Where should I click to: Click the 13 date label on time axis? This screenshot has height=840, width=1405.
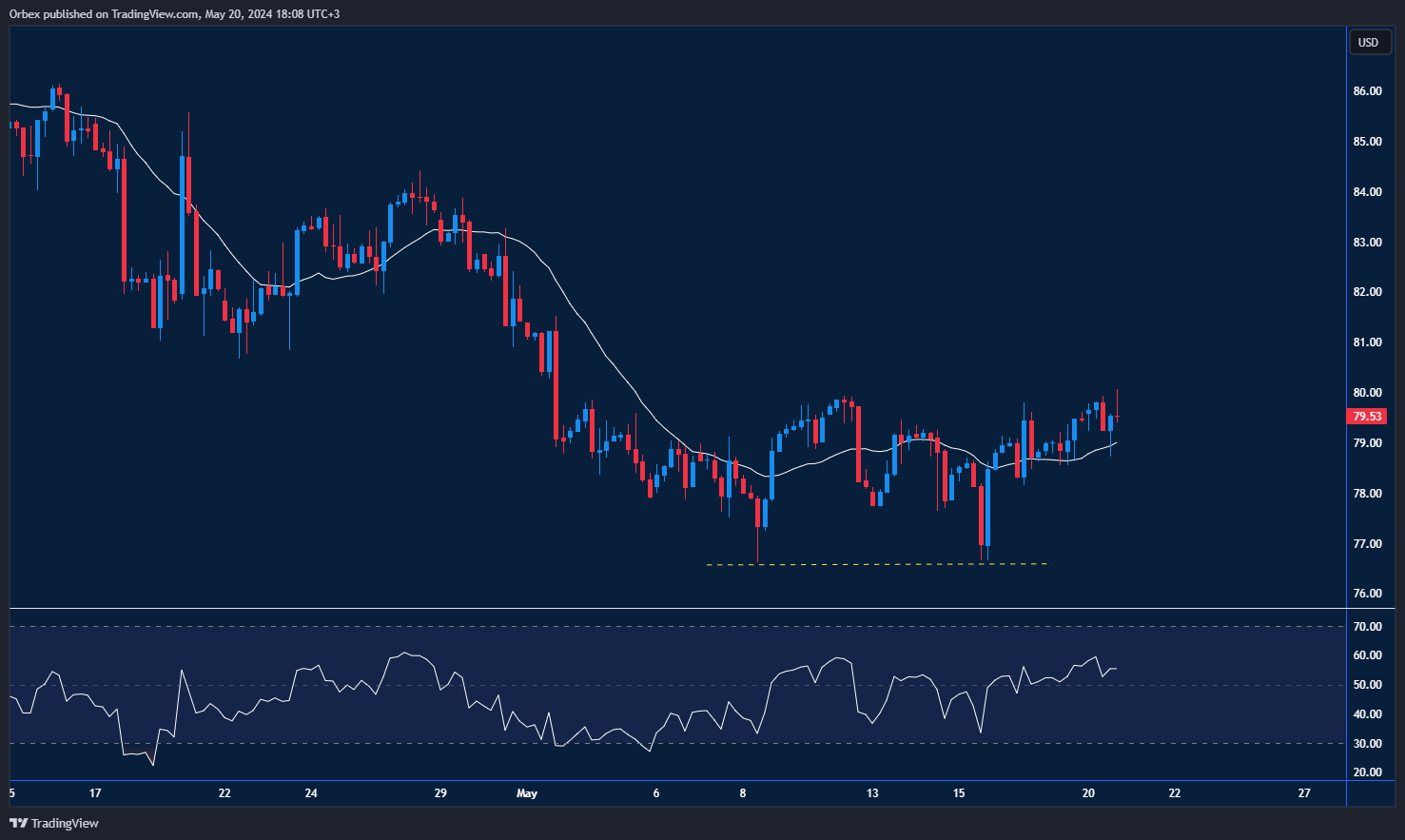pos(872,793)
